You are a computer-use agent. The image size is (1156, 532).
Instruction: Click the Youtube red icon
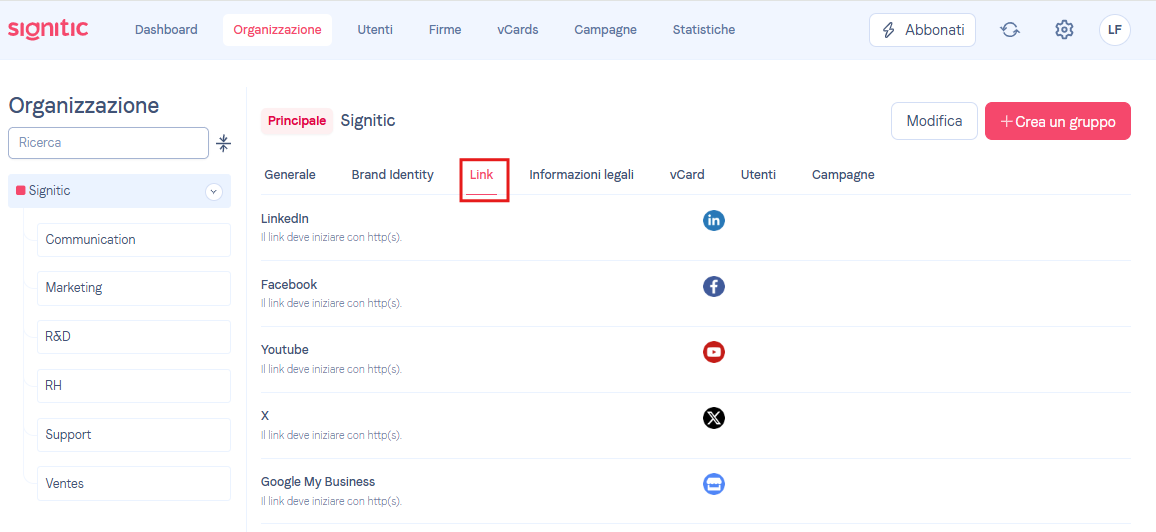point(714,352)
